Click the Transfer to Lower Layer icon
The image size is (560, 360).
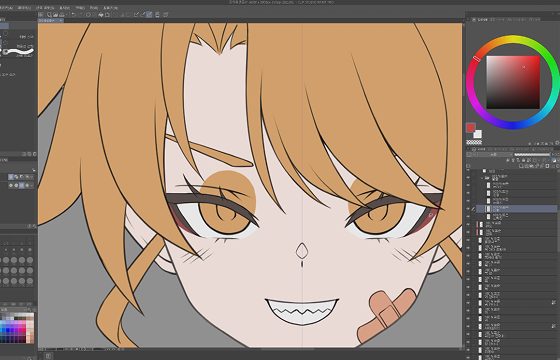536,166
